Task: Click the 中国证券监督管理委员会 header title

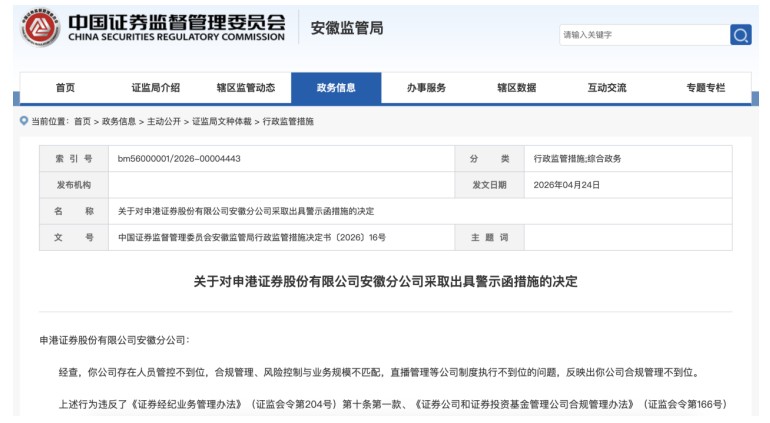Action: pyautogui.click(x=176, y=23)
